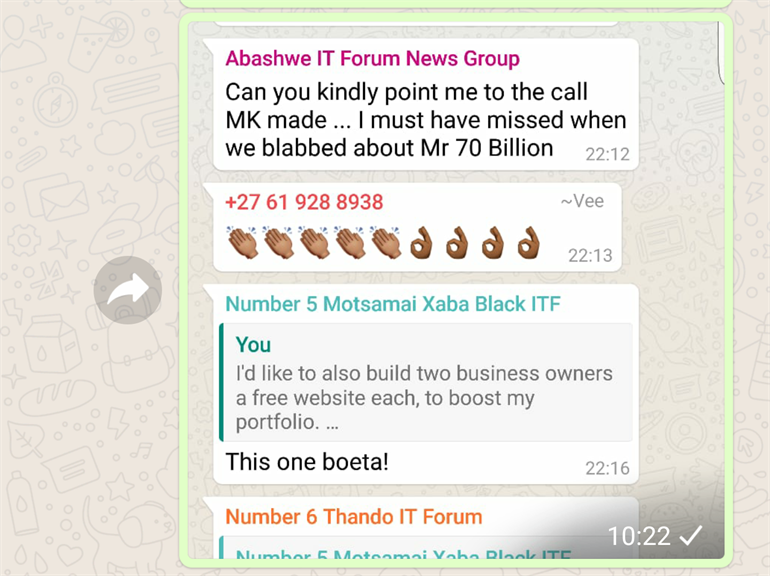Tap quoted 'You' reply about free websites
Screen dimensions: 770x576
click(426, 382)
